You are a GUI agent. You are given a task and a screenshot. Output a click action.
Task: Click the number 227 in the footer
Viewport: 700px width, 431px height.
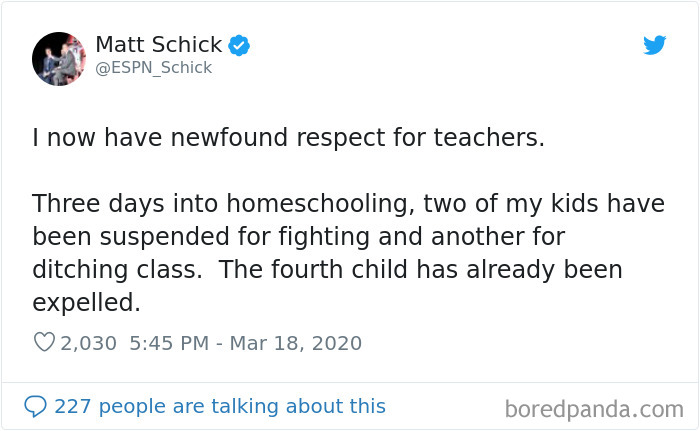coord(72,406)
